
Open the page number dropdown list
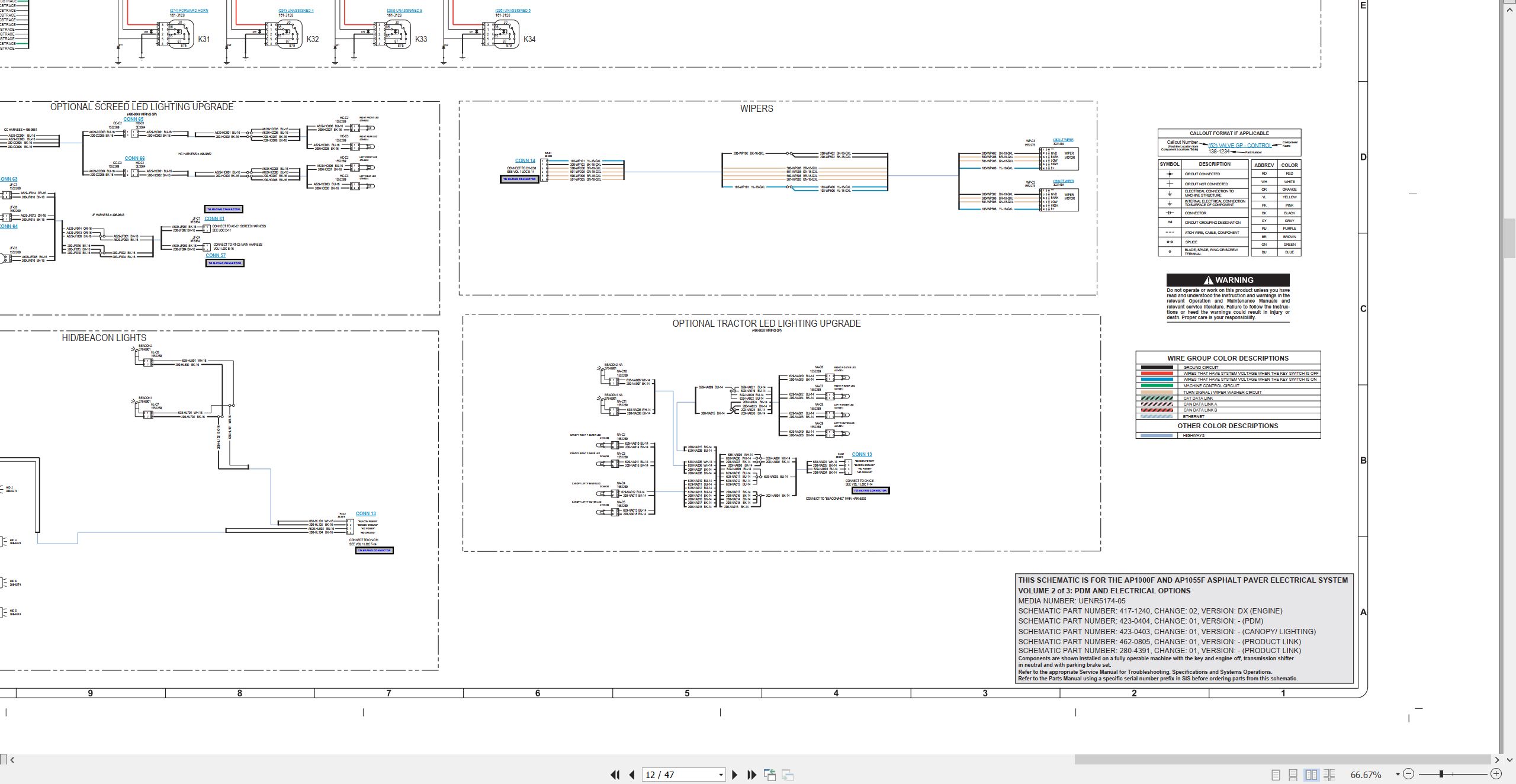(x=721, y=775)
